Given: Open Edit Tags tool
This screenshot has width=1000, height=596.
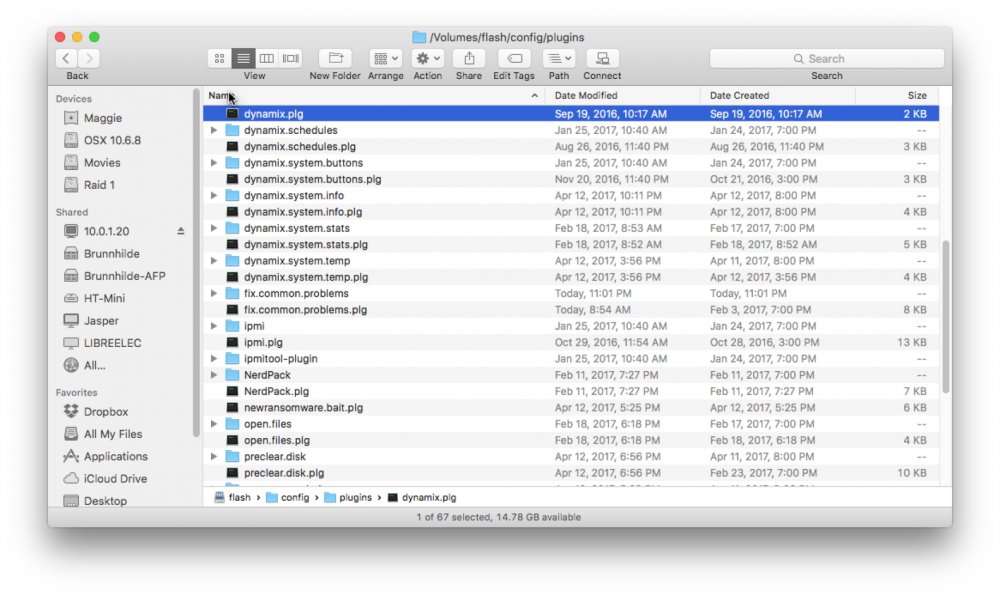Looking at the screenshot, I should (x=514, y=59).
